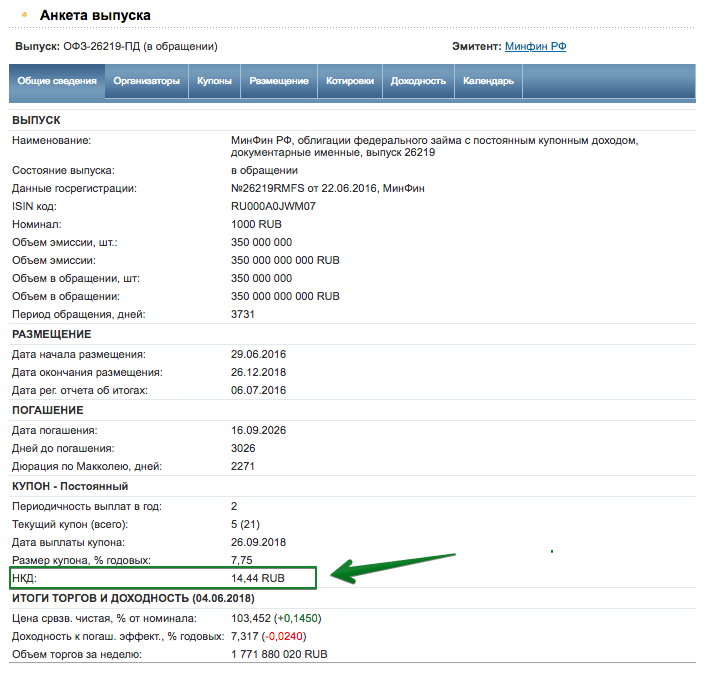
Task: Select the weekly volume 1 771 880 020 RUB
Action: click(x=279, y=654)
